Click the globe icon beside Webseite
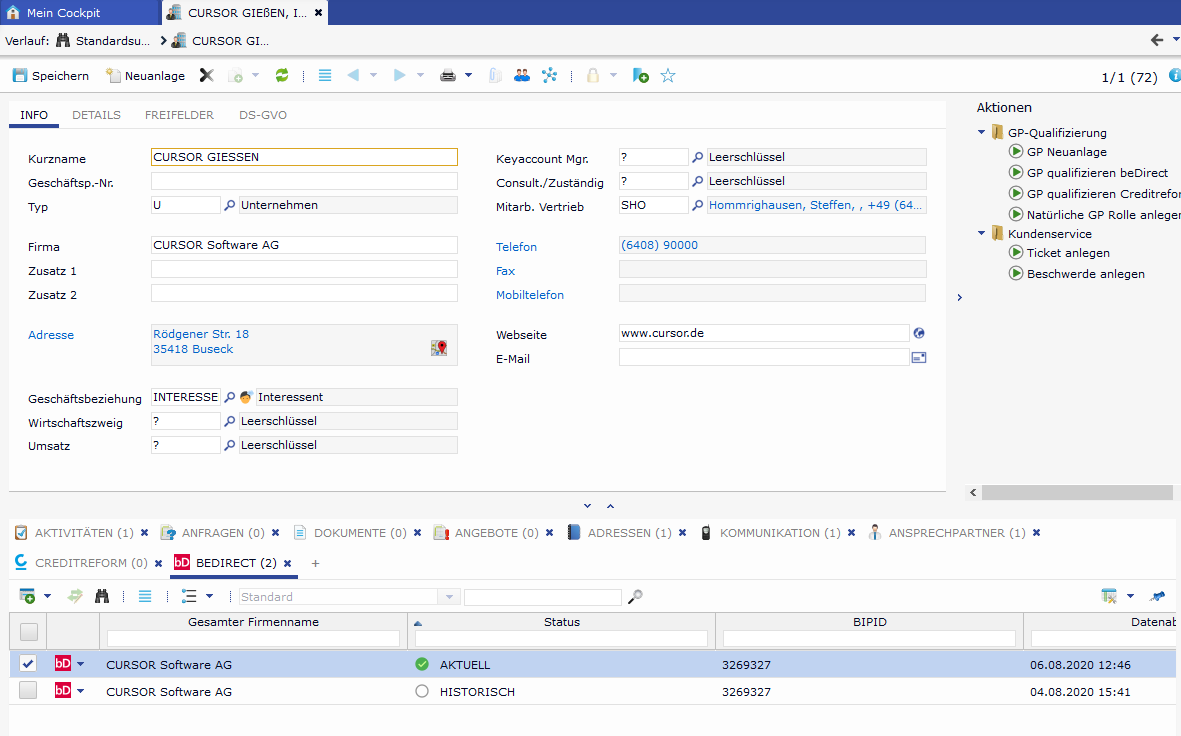The image size is (1181, 736). (x=919, y=334)
